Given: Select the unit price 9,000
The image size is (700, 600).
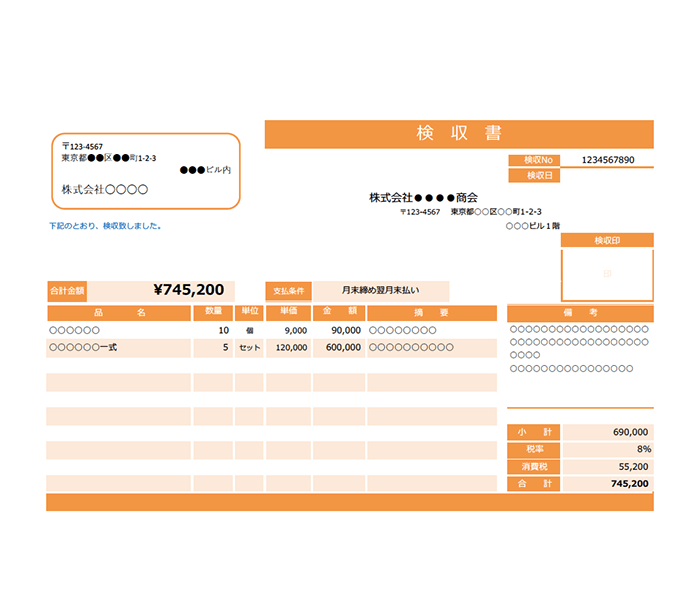Looking at the screenshot, I should pos(296,331).
